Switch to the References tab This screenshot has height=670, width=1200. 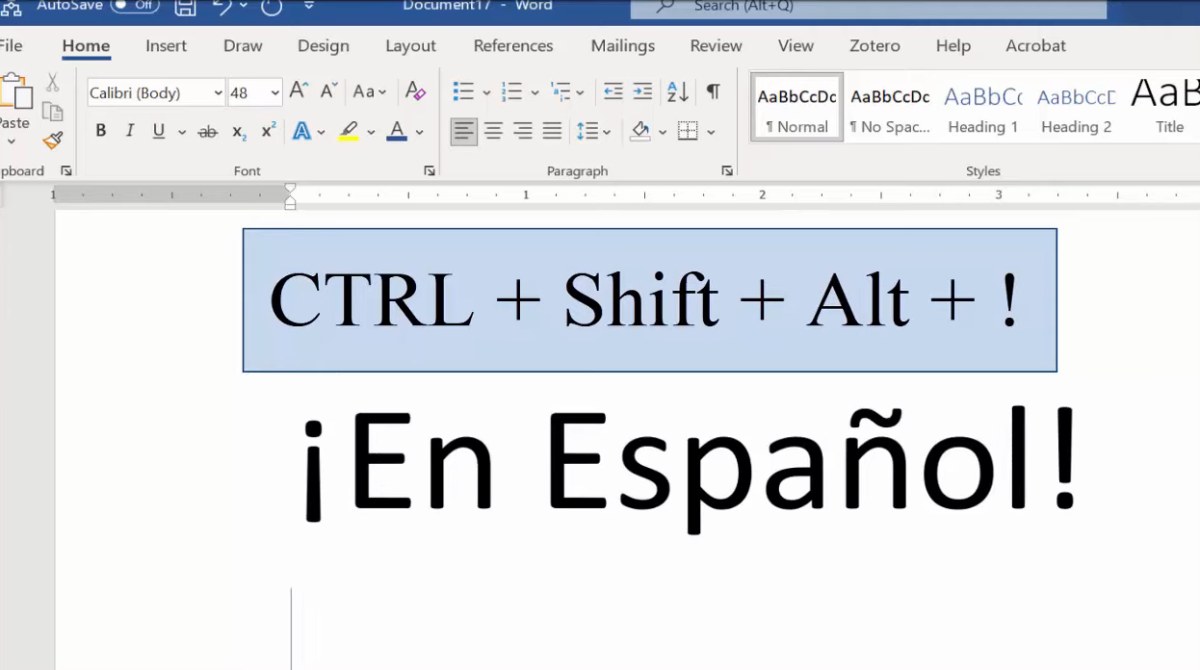point(513,46)
